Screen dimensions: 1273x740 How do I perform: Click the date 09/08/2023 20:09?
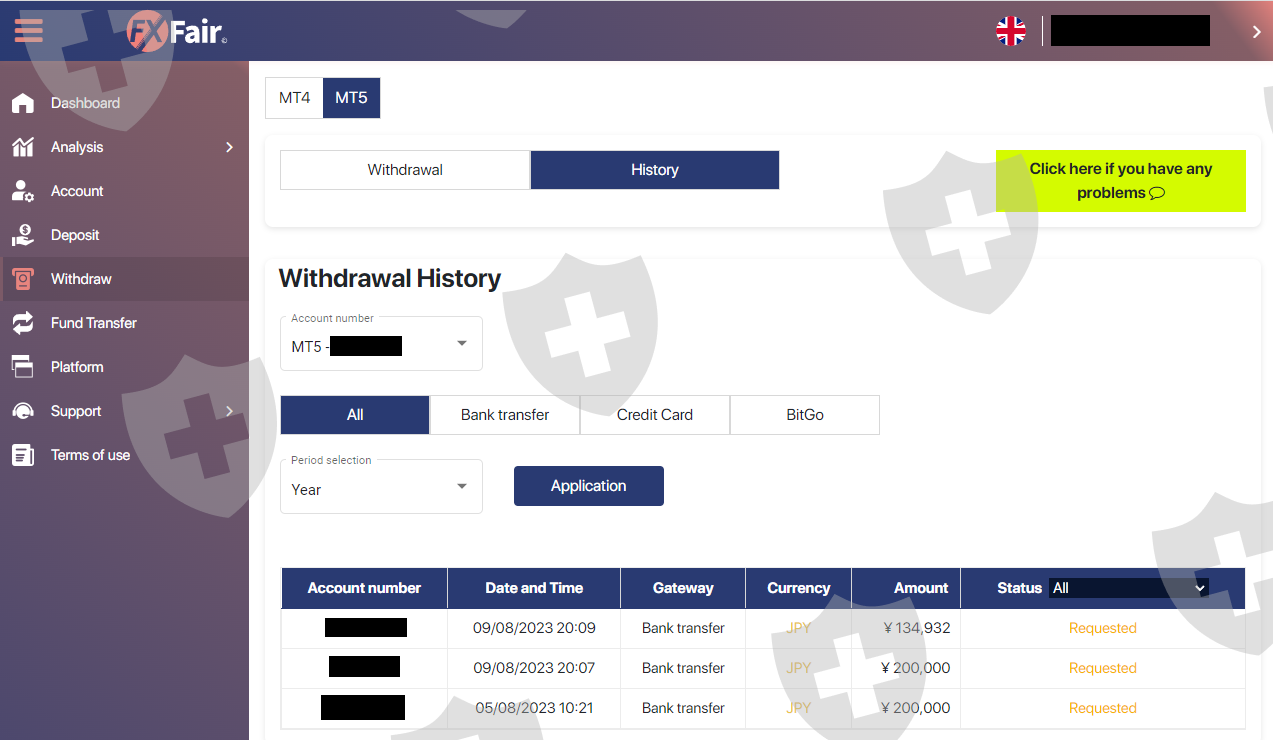coord(534,628)
